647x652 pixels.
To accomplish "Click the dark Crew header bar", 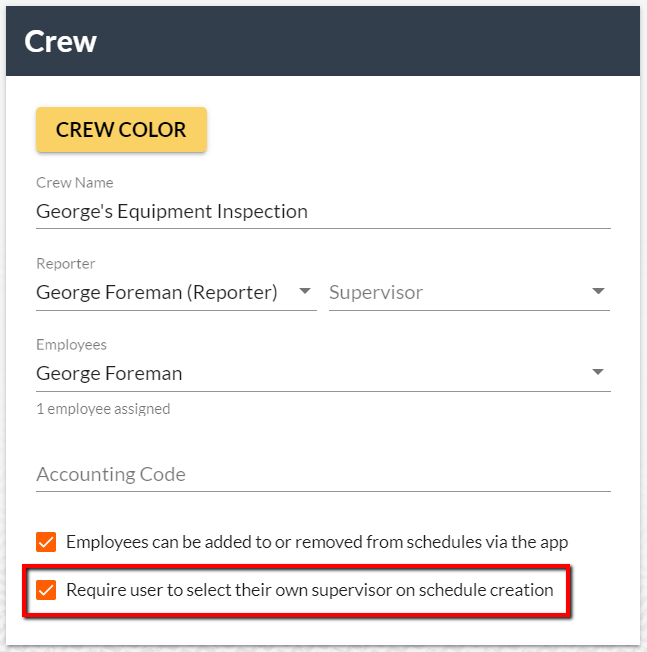I will 323,41.
